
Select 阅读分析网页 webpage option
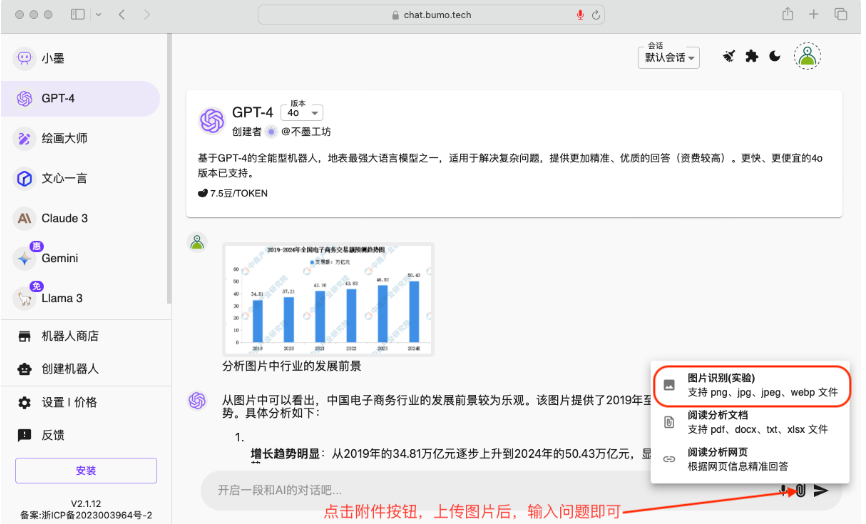click(750, 459)
